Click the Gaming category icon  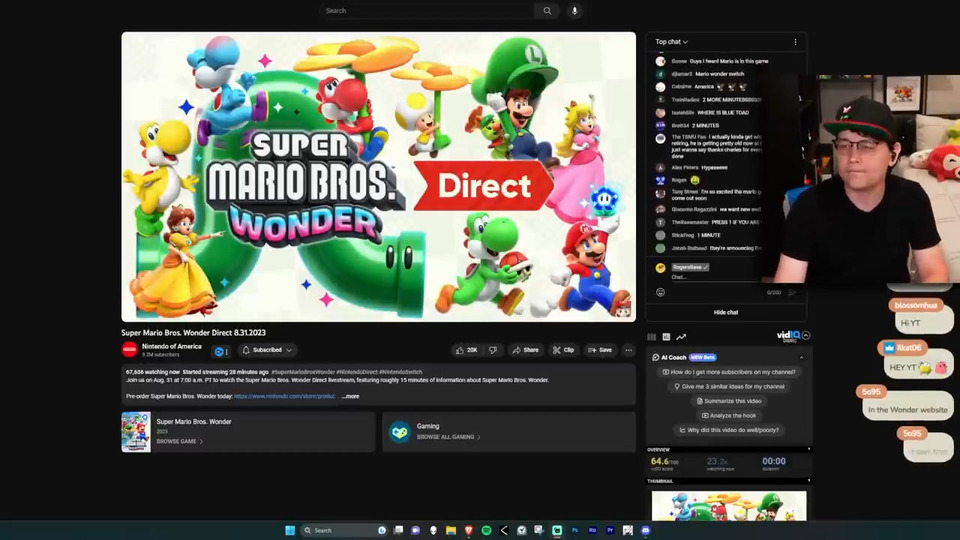tap(400, 432)
